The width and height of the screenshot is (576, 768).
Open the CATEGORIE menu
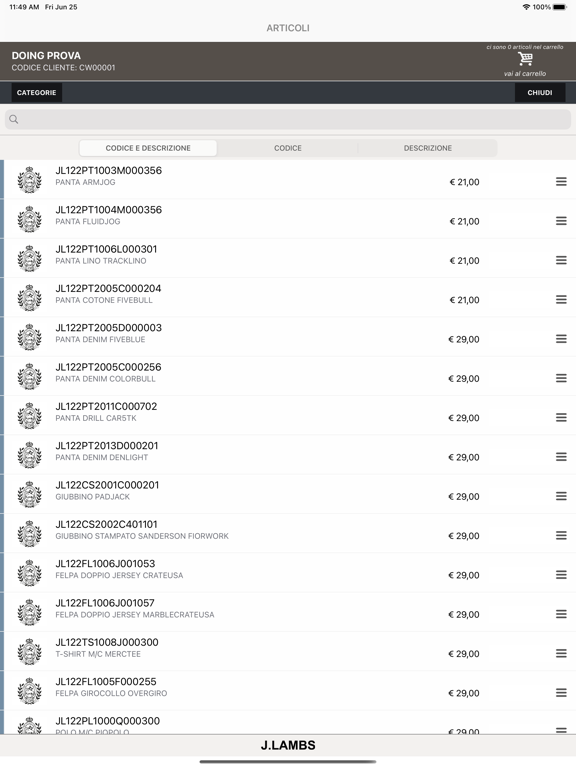(36, 93)
